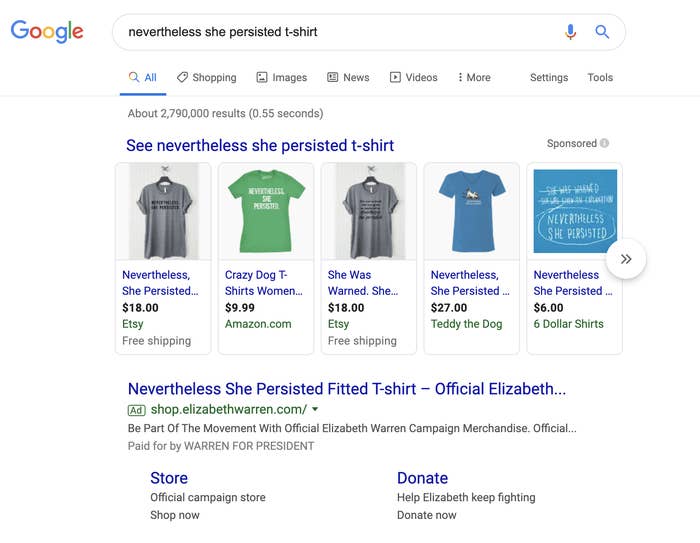Open 'Nevertheless She Persisted Fitted T-shirt' ad headline
This screenshot has width=700, height=543.
[x=347, y=389]
